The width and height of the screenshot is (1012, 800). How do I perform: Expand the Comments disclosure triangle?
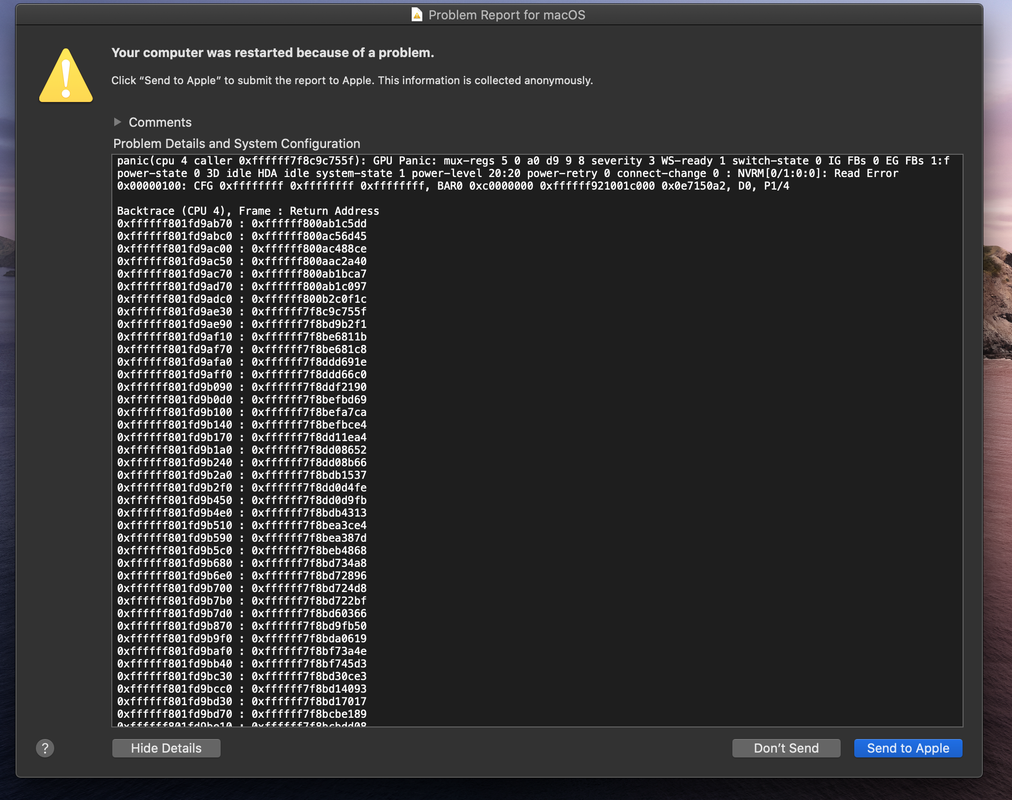click(117, 122)
